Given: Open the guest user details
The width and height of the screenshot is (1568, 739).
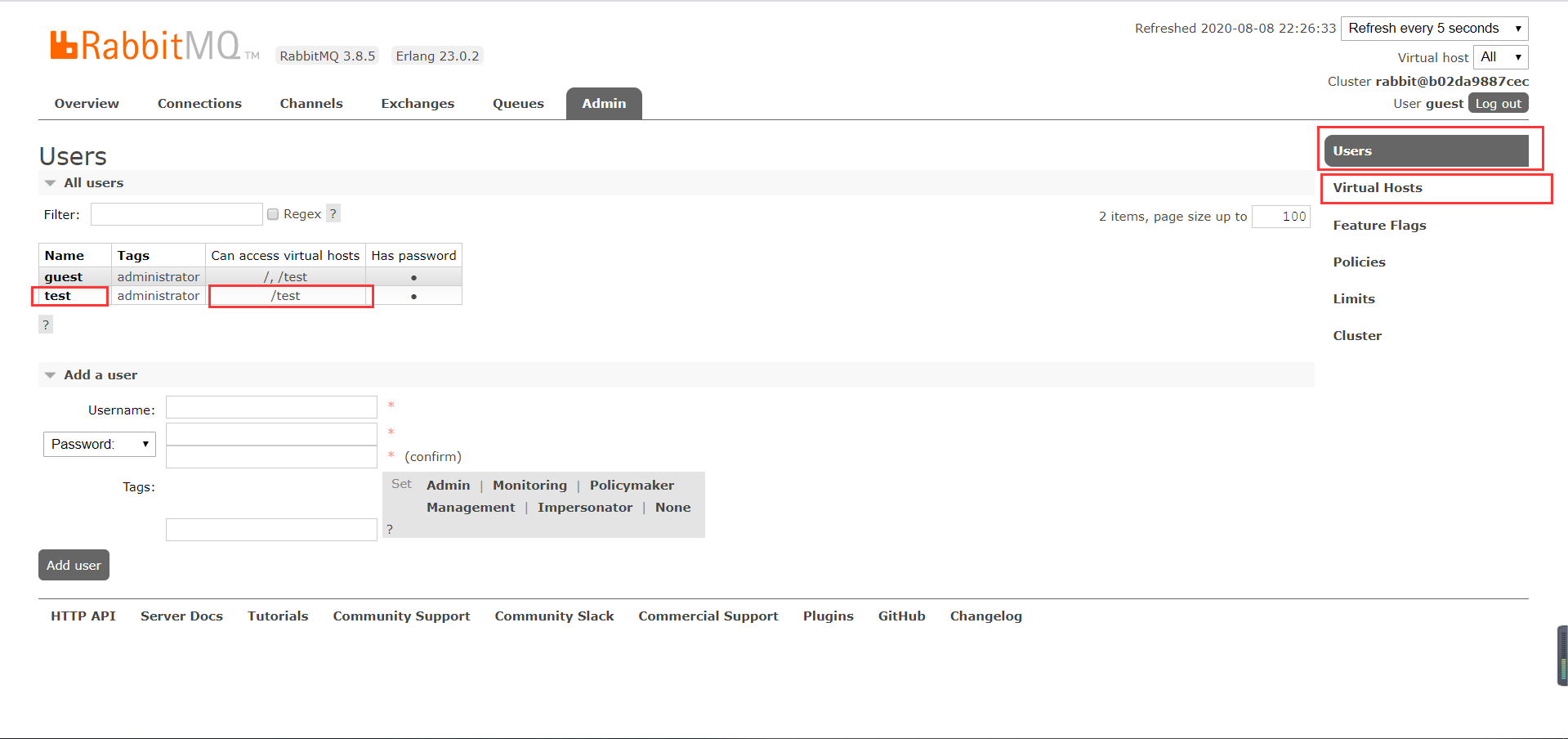Looking at the screenshot, I should (64, 277).
